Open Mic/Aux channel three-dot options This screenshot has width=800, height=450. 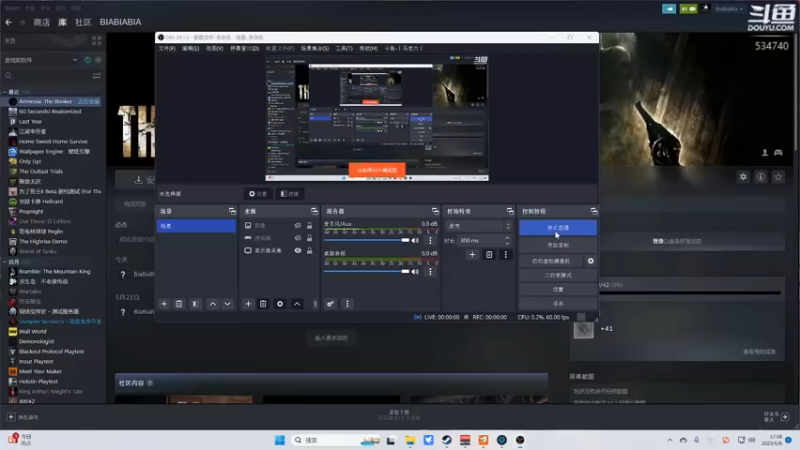[x=430, y=240]
